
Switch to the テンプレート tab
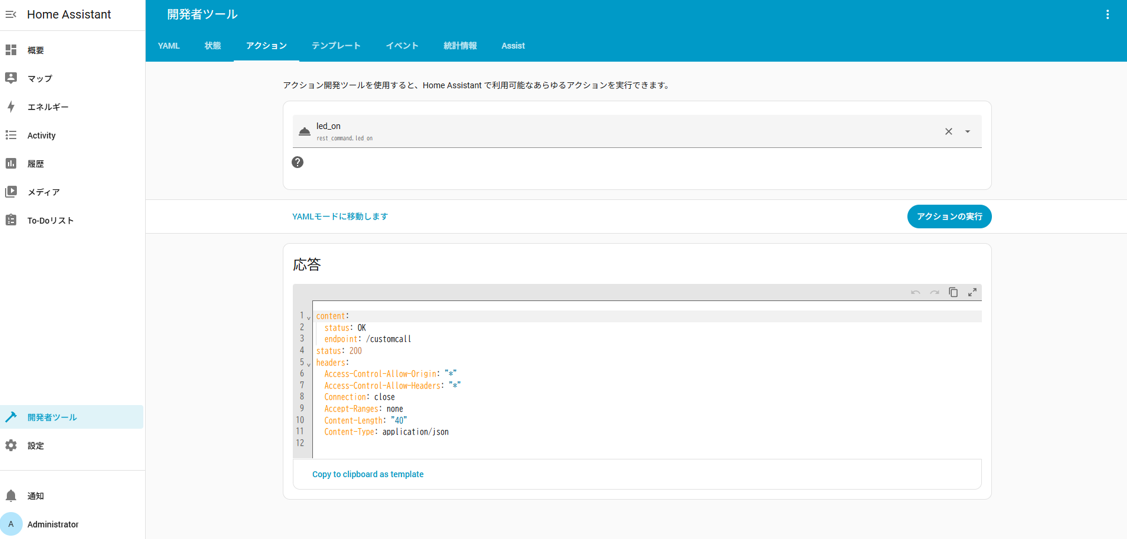[x=336, y=45]
